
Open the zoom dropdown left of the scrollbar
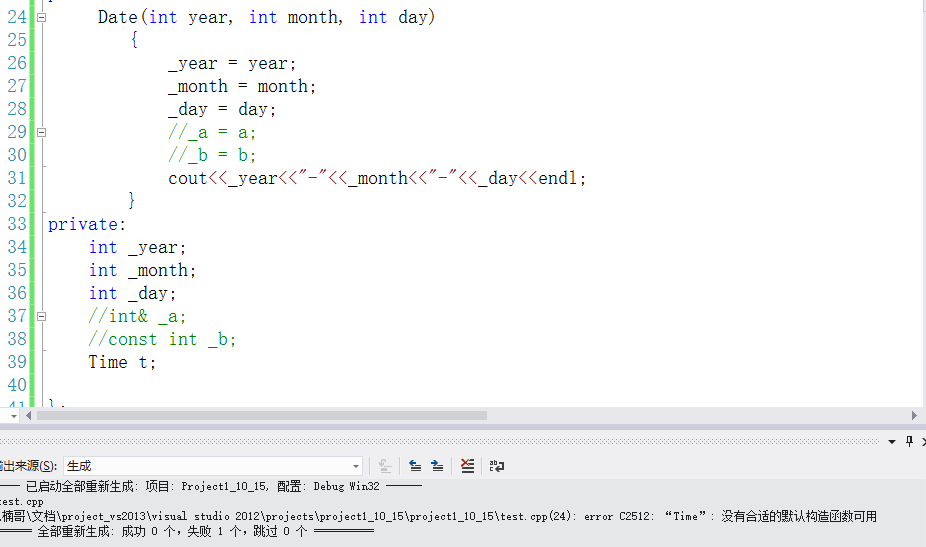coord(14,416)
